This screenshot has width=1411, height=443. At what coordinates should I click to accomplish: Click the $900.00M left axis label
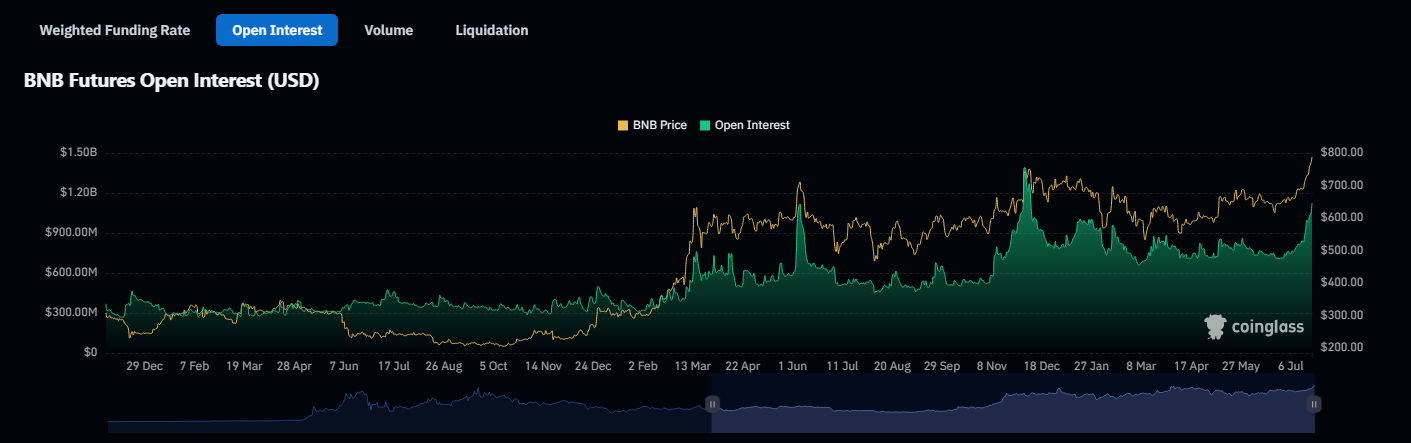pos(70,232)
